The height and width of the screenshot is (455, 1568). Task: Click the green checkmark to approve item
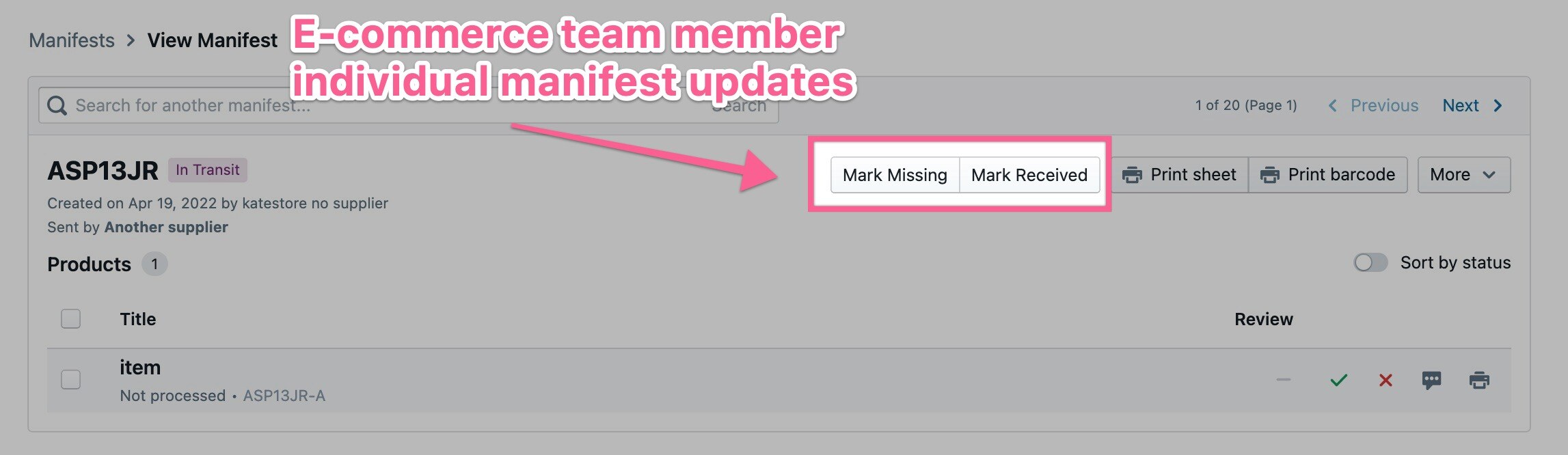pyautogui.click(x=1338, y=381)
